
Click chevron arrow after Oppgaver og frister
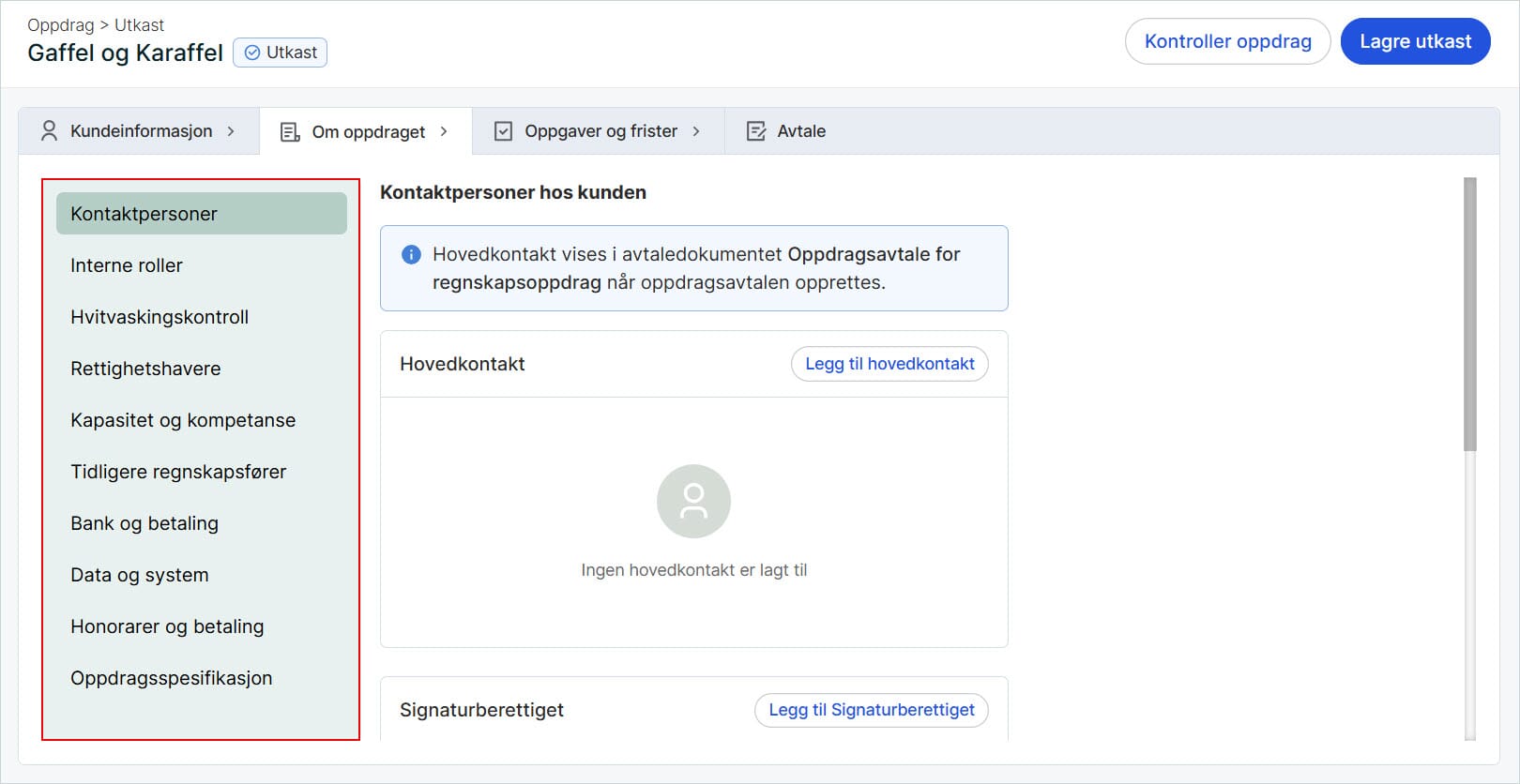point(696,131)
